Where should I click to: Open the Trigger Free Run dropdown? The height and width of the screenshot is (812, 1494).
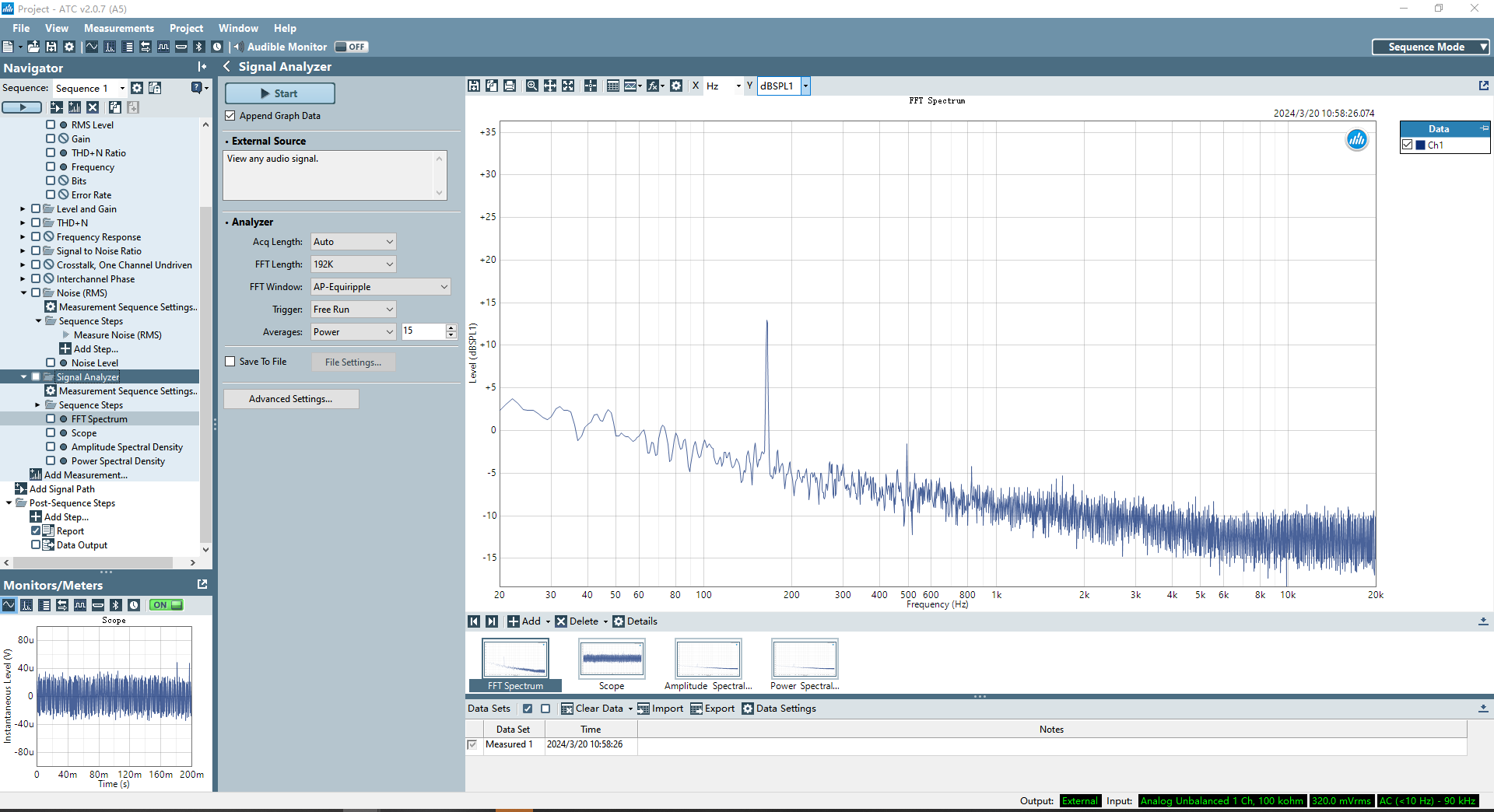coord(353,310)
